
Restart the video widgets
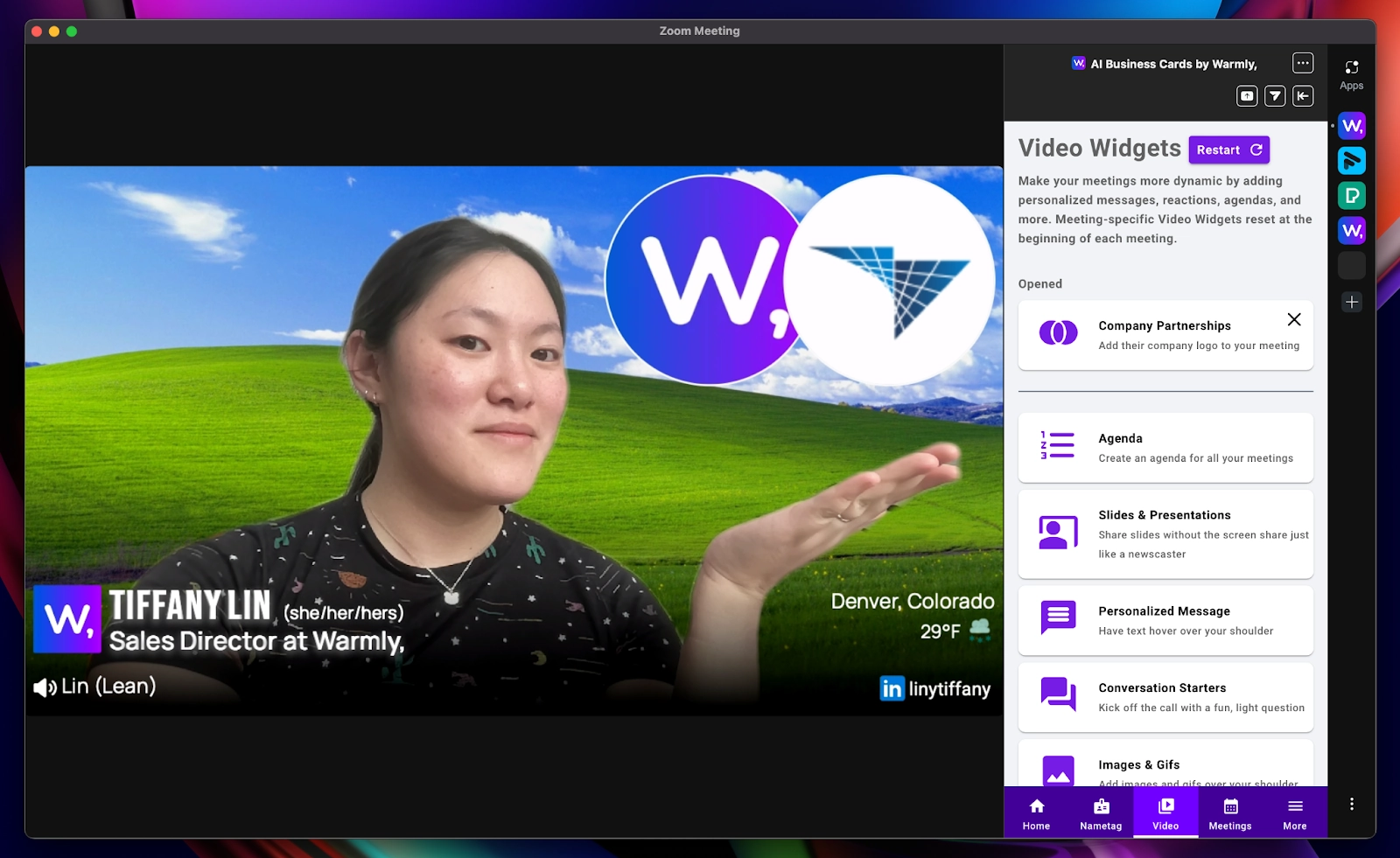(x=1228, y=150)
